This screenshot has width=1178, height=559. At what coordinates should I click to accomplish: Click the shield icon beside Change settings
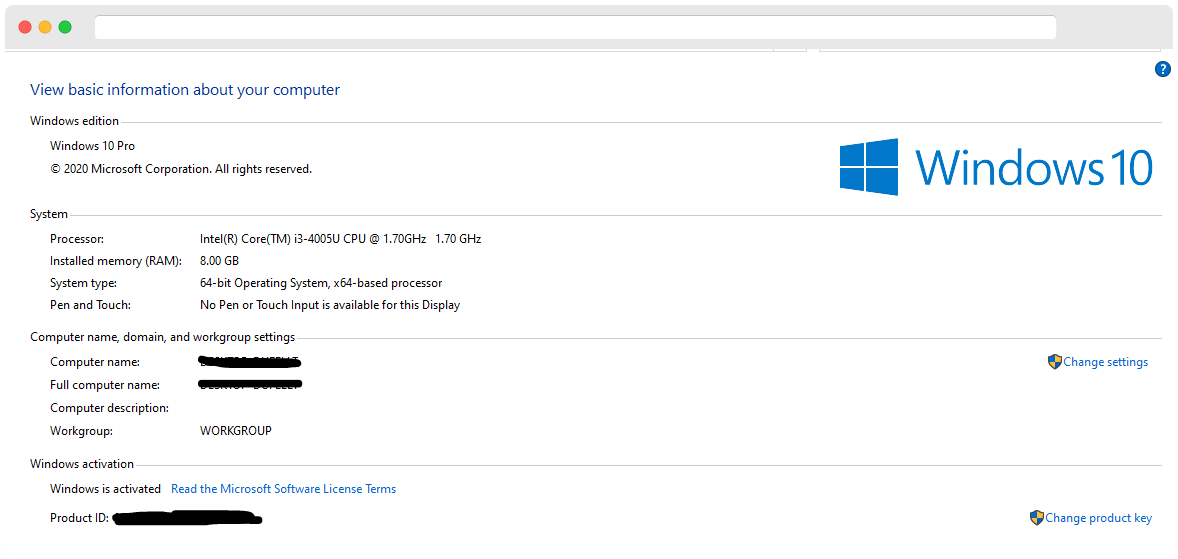click(1055, 361)
